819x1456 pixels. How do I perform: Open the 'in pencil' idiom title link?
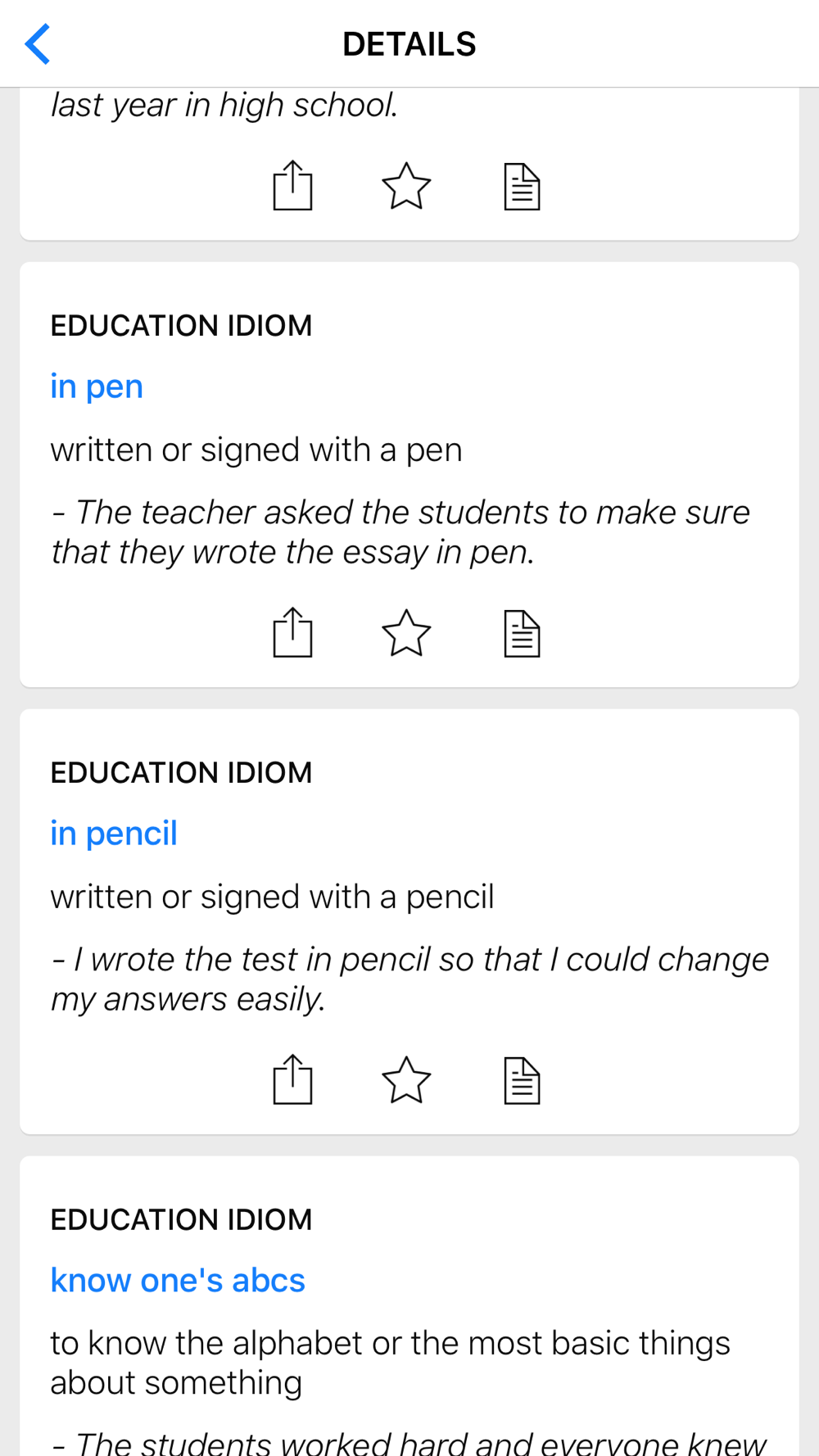pos(114,834)
